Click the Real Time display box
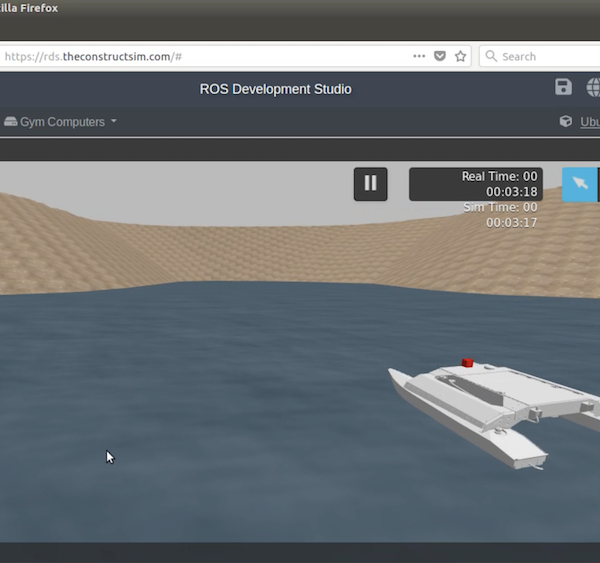This screenshot has height=563, width=600. (476, 184)
